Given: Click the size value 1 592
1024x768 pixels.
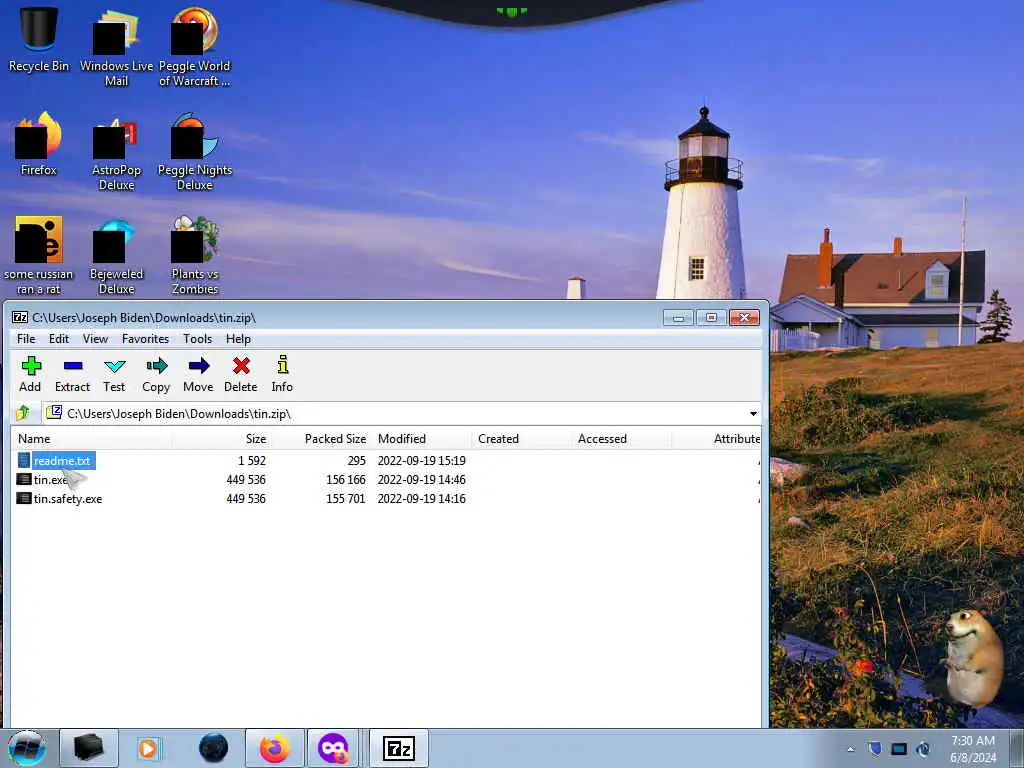Looking at the screenshot, I should pos(252,460).
